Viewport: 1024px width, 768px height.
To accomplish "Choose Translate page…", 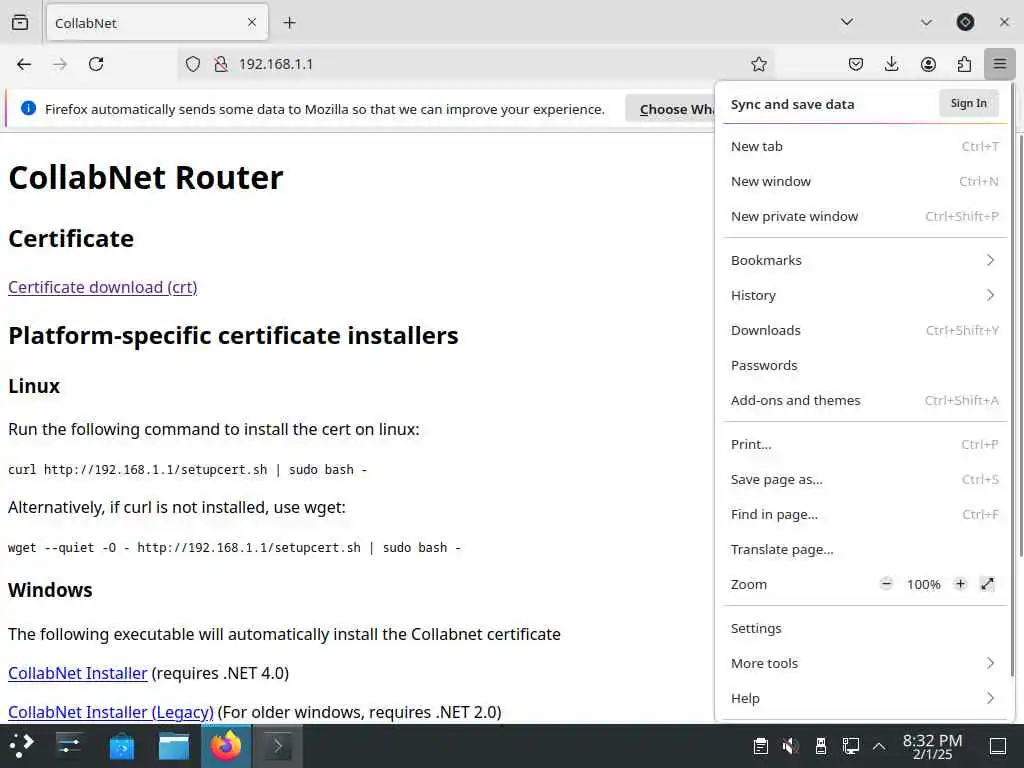I will (x=865, y=550).
